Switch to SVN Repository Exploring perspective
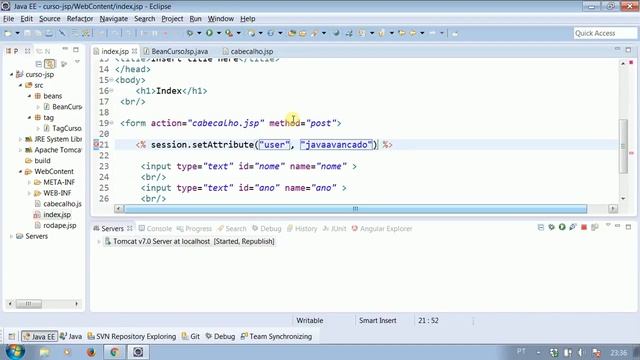Viewport: 640px width, 360px height. pos(131,336)
